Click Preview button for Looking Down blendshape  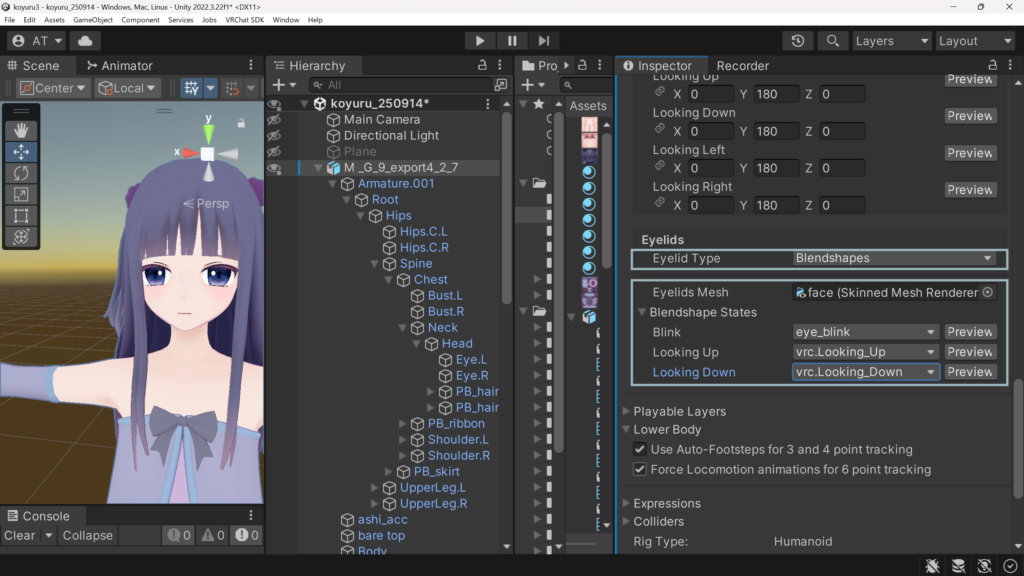tap(970, 372)
